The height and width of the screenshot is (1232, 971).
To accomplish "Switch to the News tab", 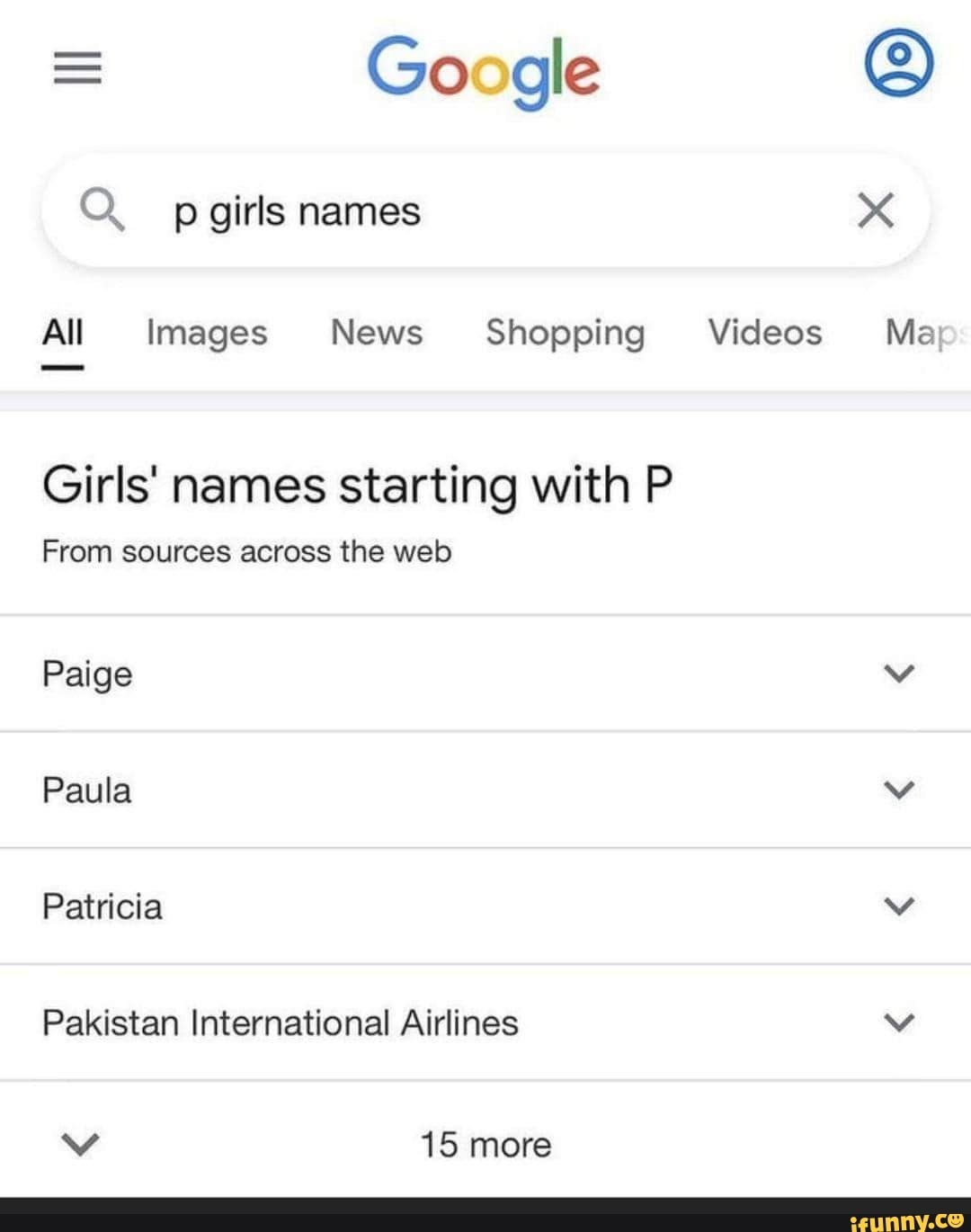I will point(376,333).
